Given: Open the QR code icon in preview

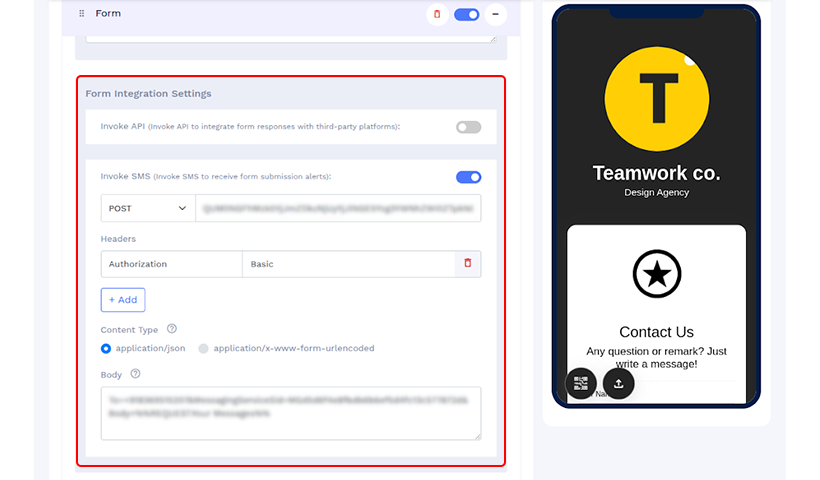Looking at the screenshot, I should coord(581,383).
